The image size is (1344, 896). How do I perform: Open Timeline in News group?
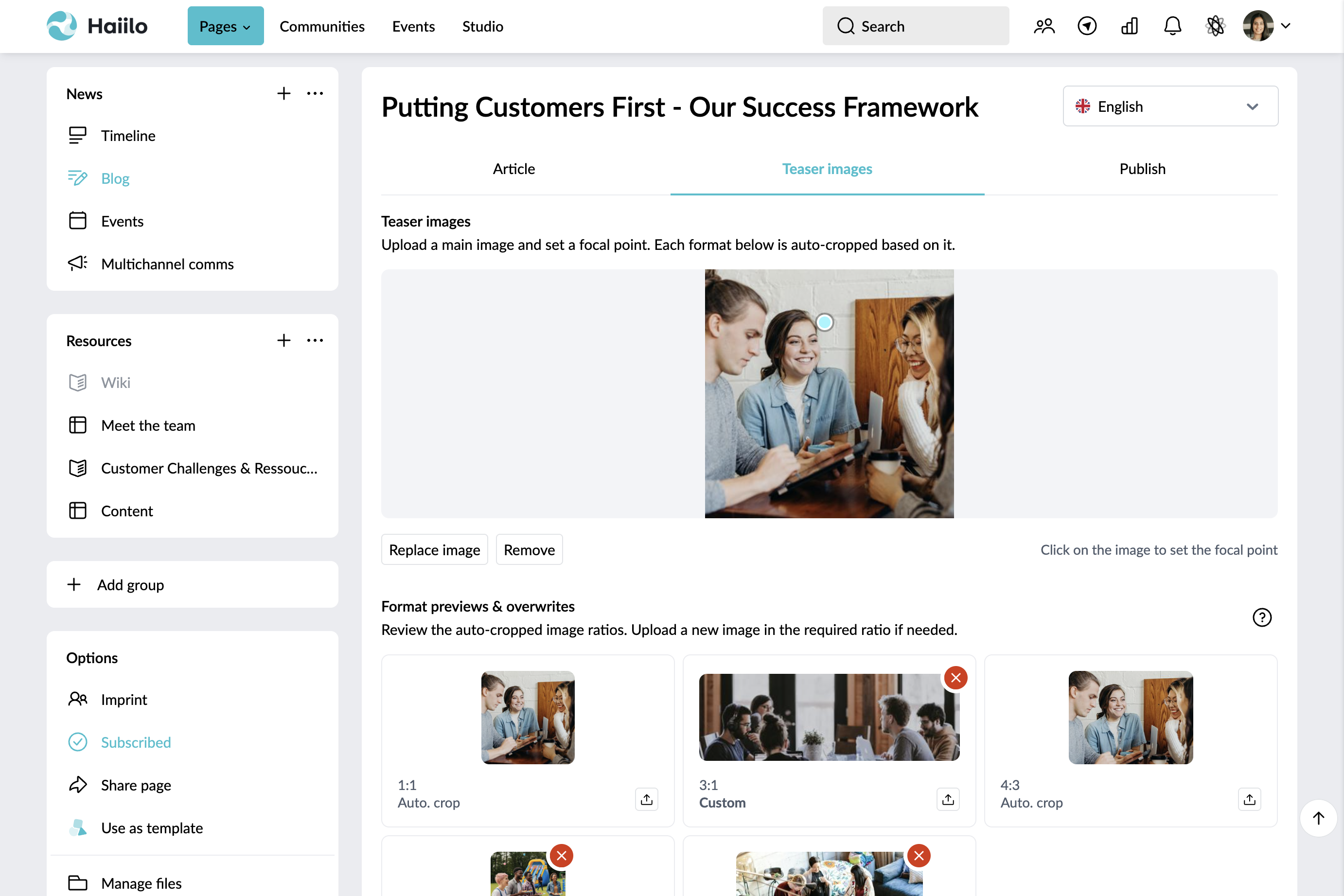[x=128, y=136]
